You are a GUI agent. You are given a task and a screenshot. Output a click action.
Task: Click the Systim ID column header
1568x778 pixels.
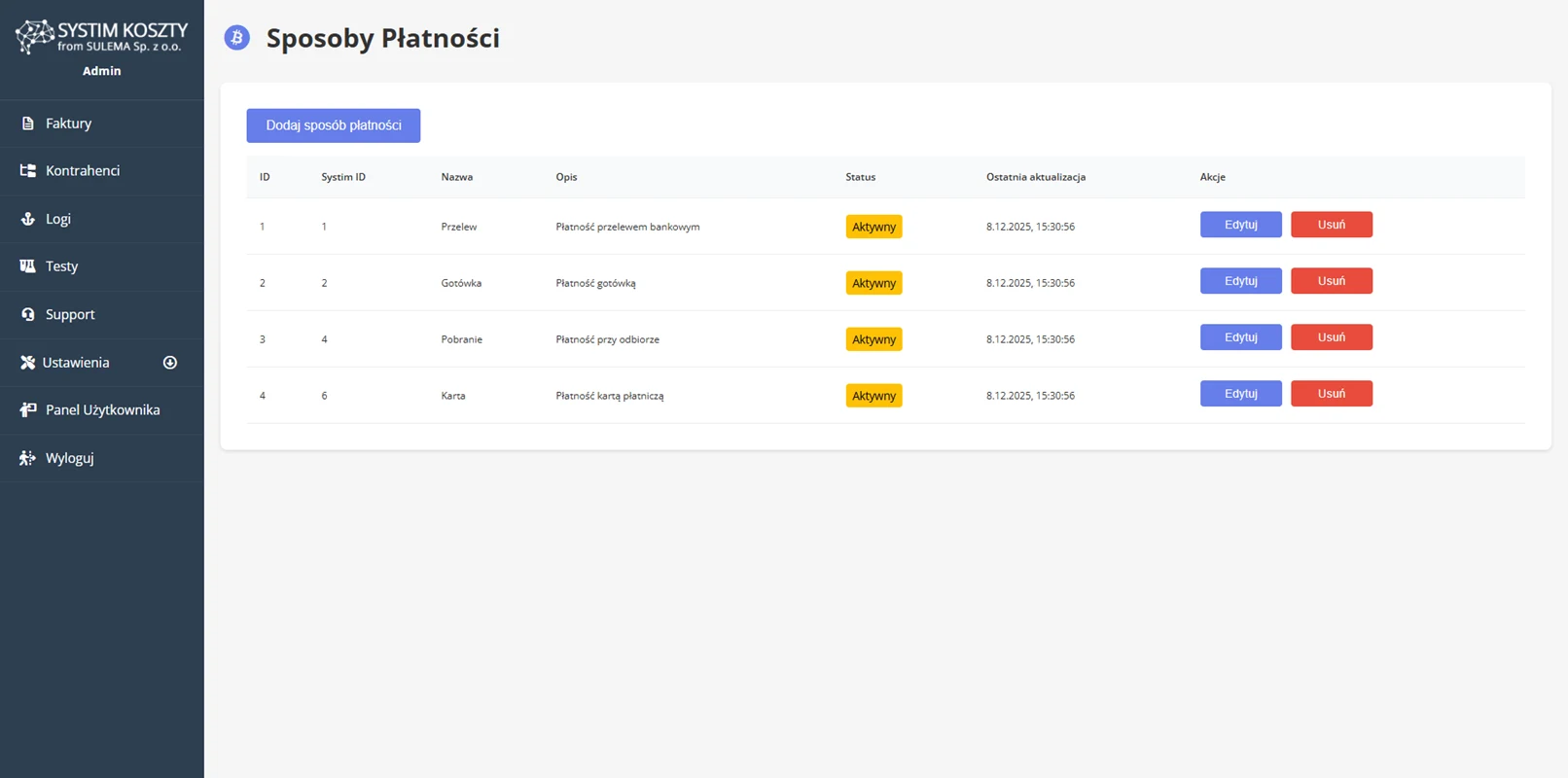(x=343, y=177)
